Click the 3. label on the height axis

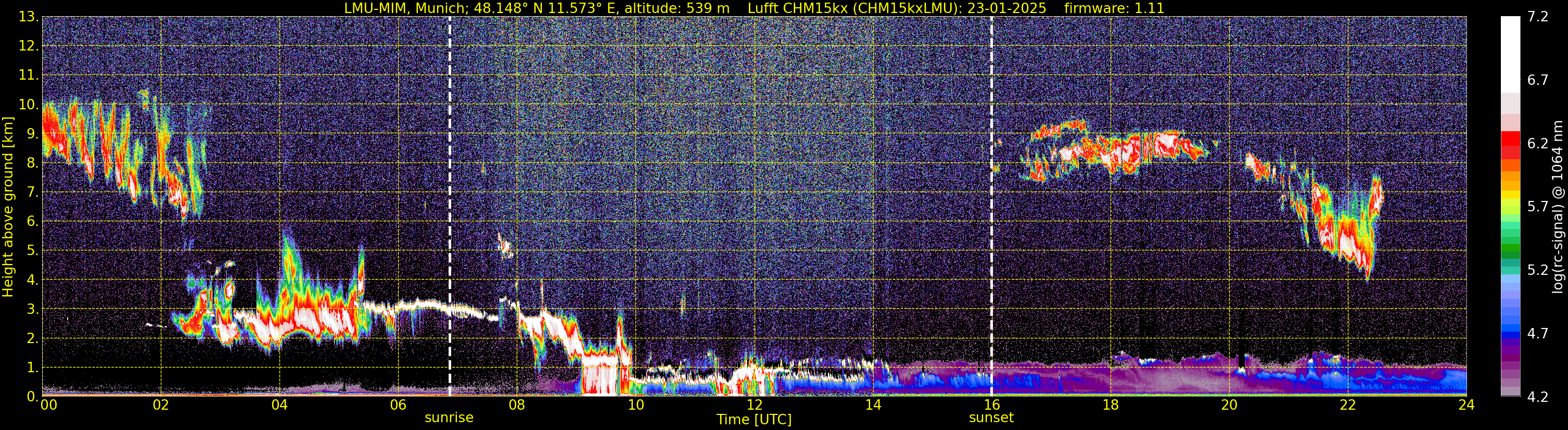[32, 309]
